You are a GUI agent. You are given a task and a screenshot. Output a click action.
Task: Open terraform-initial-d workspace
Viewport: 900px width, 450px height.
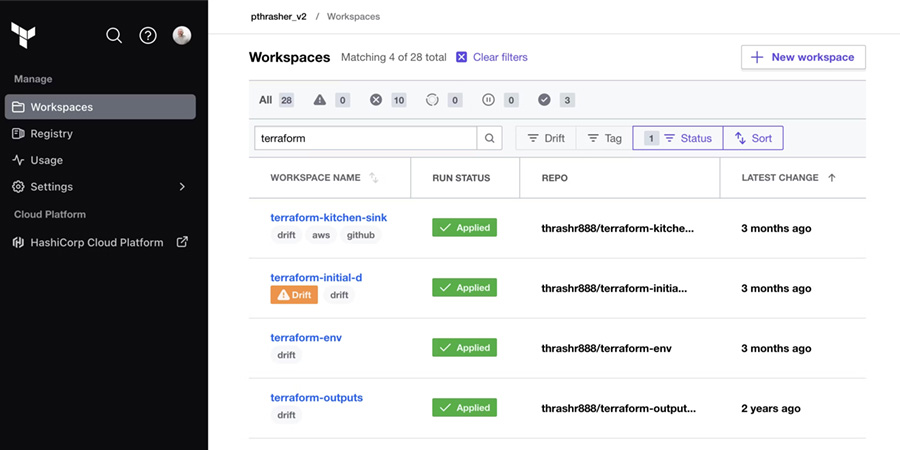pyautogui.click(x=316, y=278)
